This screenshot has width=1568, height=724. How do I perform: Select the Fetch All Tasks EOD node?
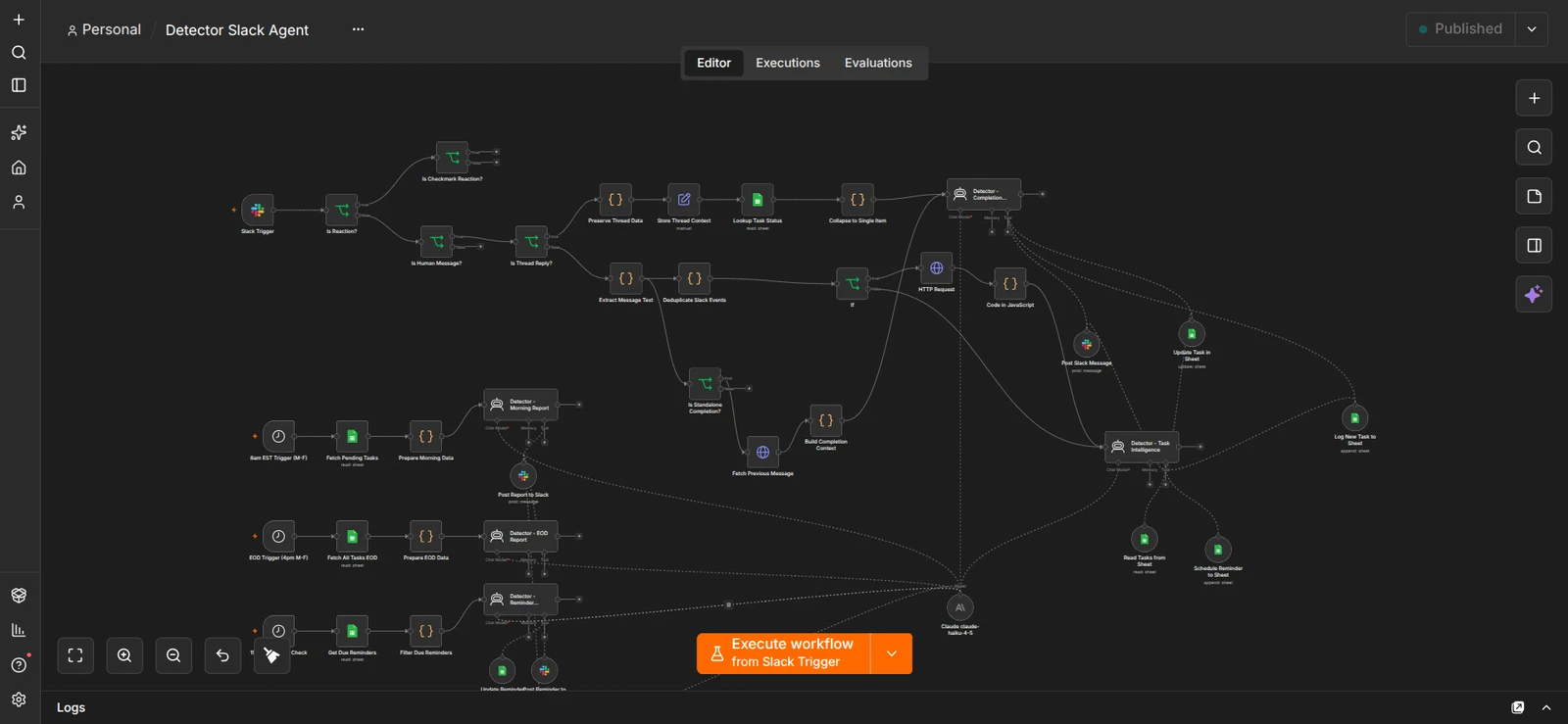pos(352,536)
